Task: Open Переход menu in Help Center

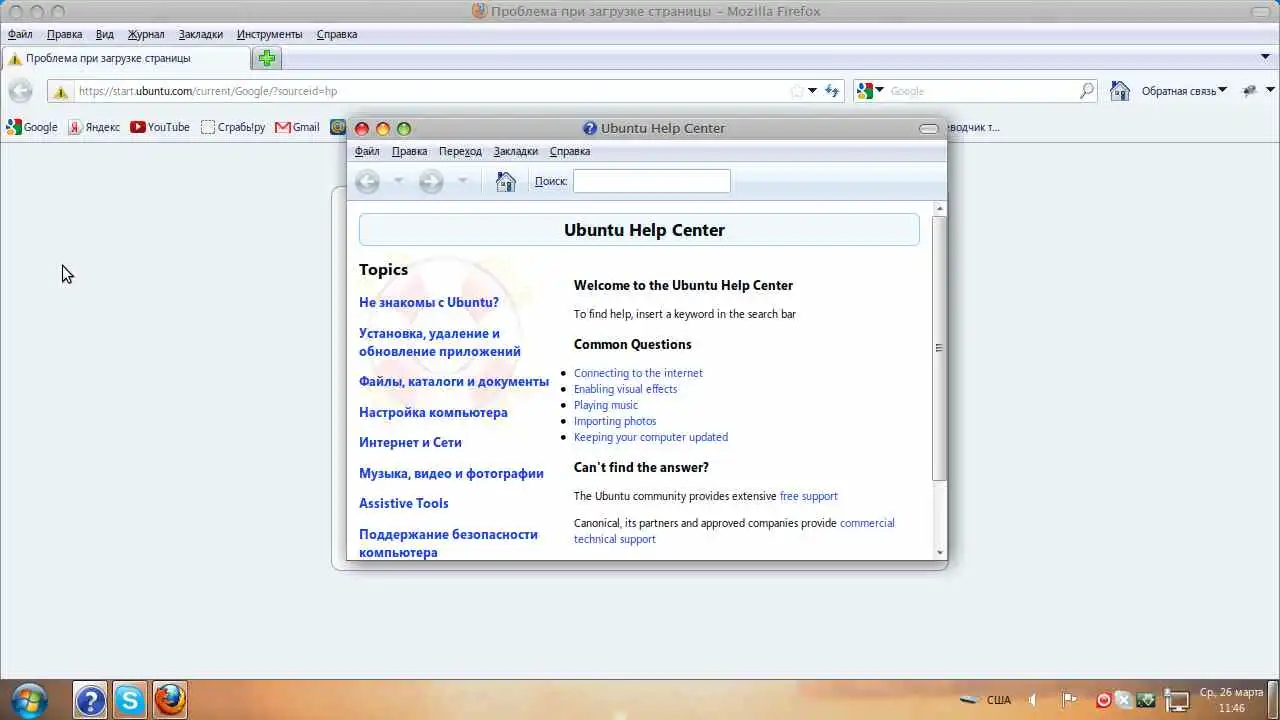Action: pos(460,151)
